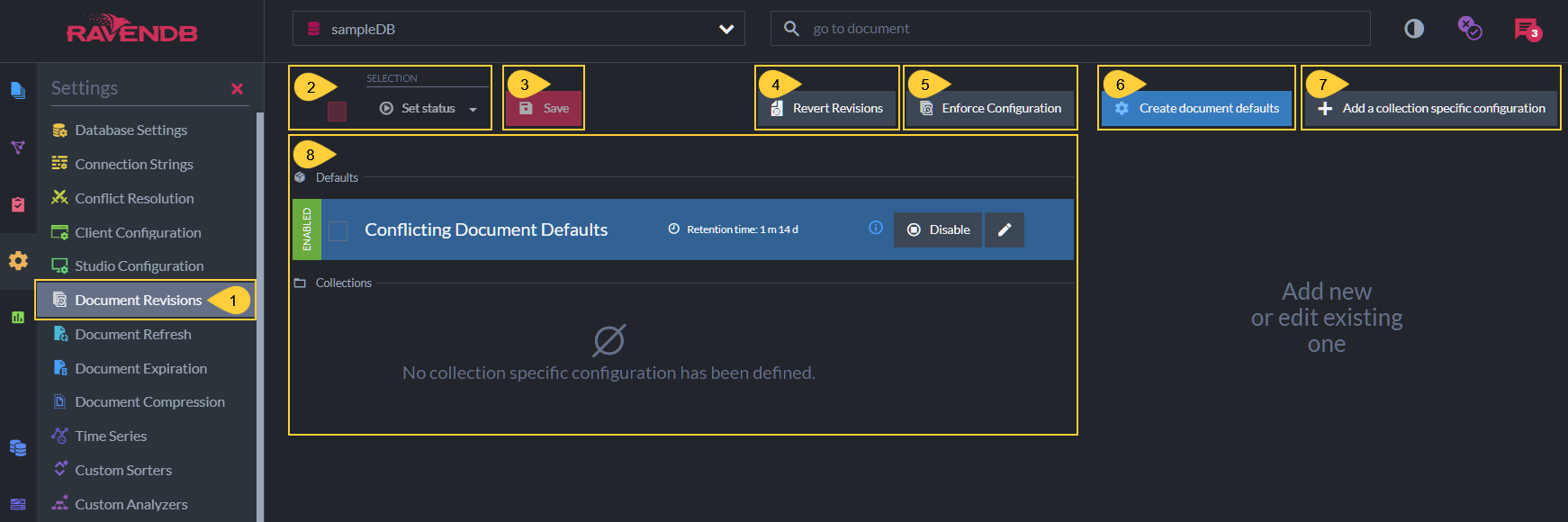Viewport: 1568px width, 522px height.
Task: Open the Documents section in left sidebar
Action: (x=17, y=90)
